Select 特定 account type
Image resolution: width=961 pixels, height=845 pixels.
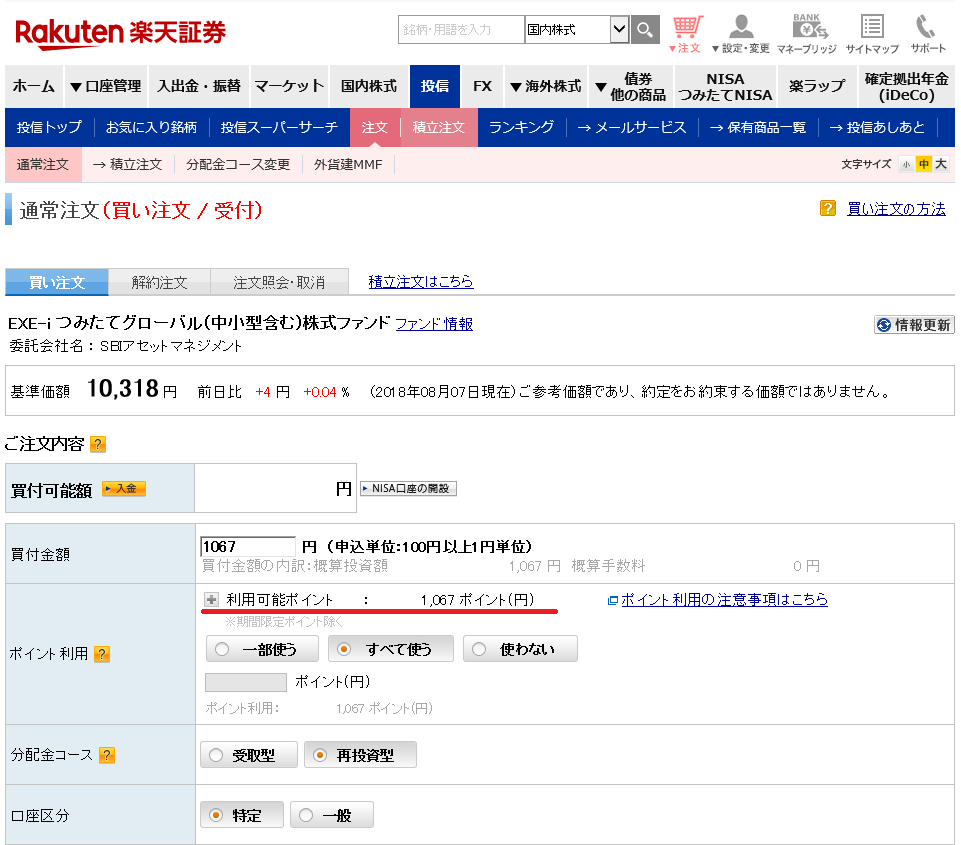pos(242,815)
